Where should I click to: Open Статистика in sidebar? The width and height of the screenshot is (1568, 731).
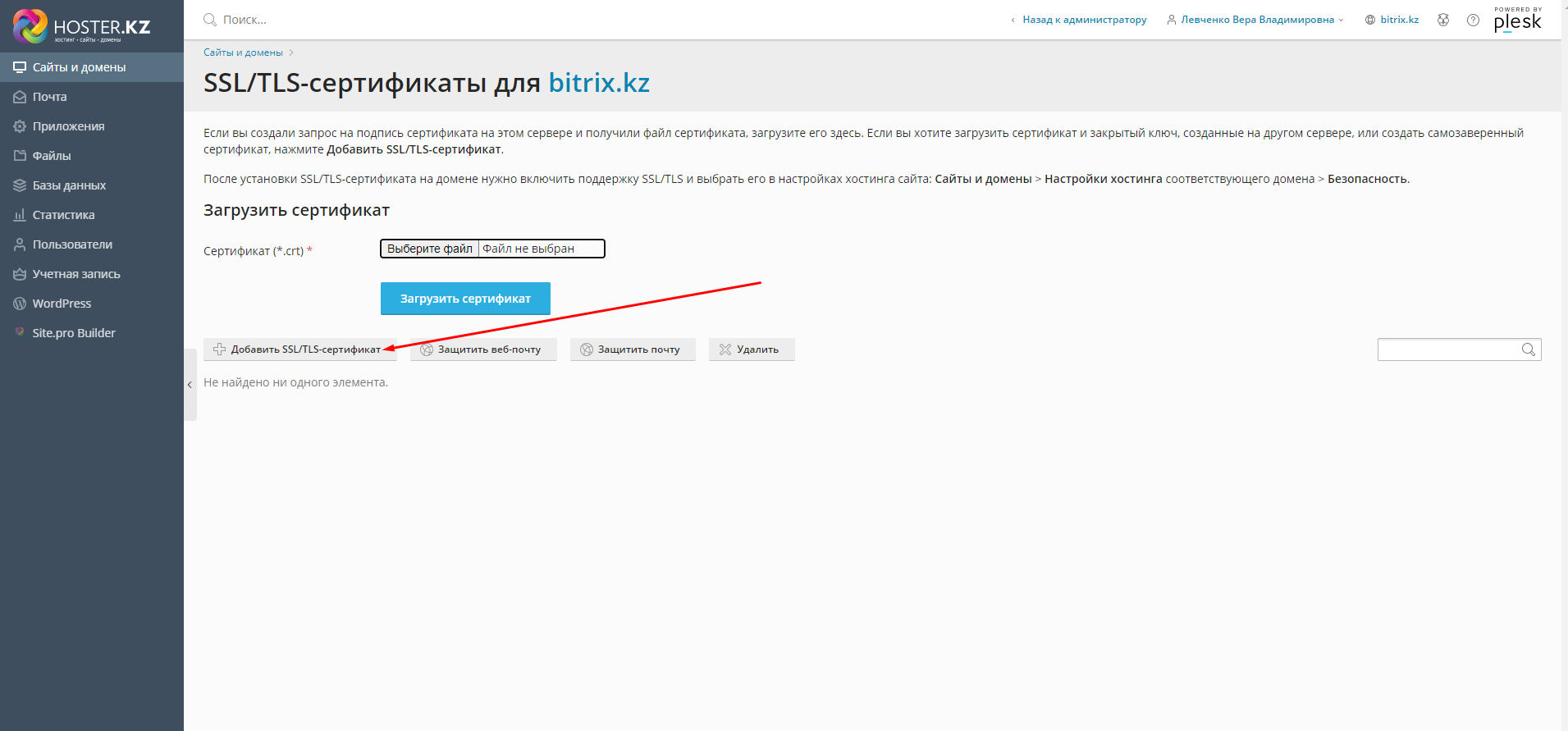(92, 215)
